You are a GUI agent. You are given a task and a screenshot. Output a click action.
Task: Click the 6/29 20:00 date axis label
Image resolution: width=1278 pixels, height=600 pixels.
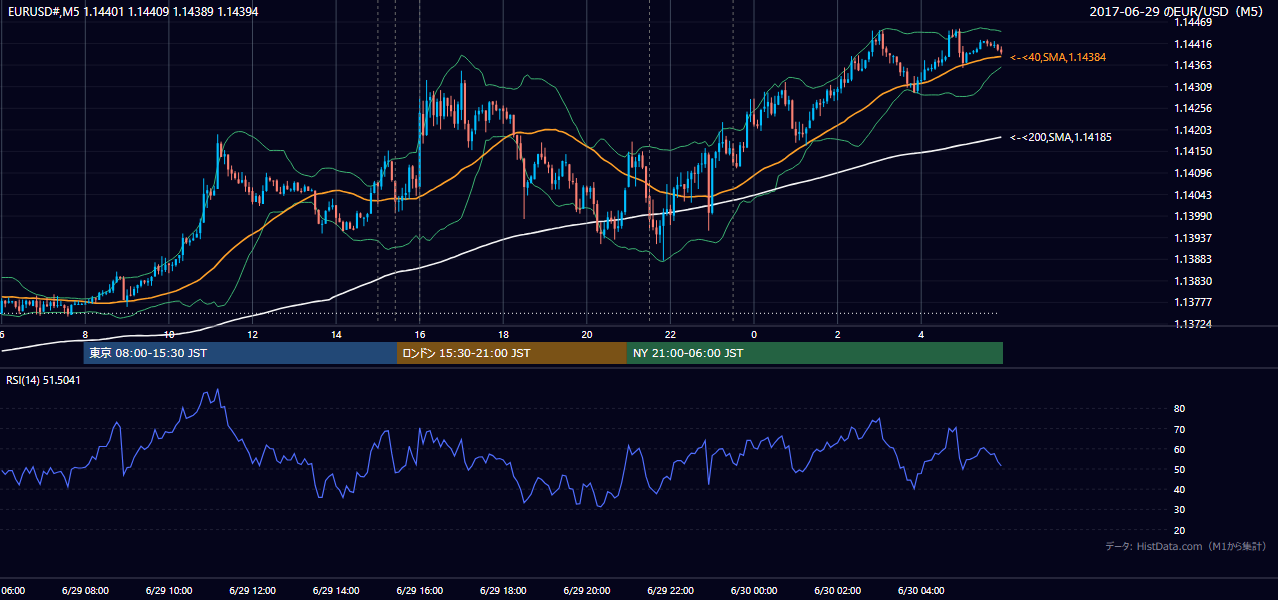click(586, 591)
